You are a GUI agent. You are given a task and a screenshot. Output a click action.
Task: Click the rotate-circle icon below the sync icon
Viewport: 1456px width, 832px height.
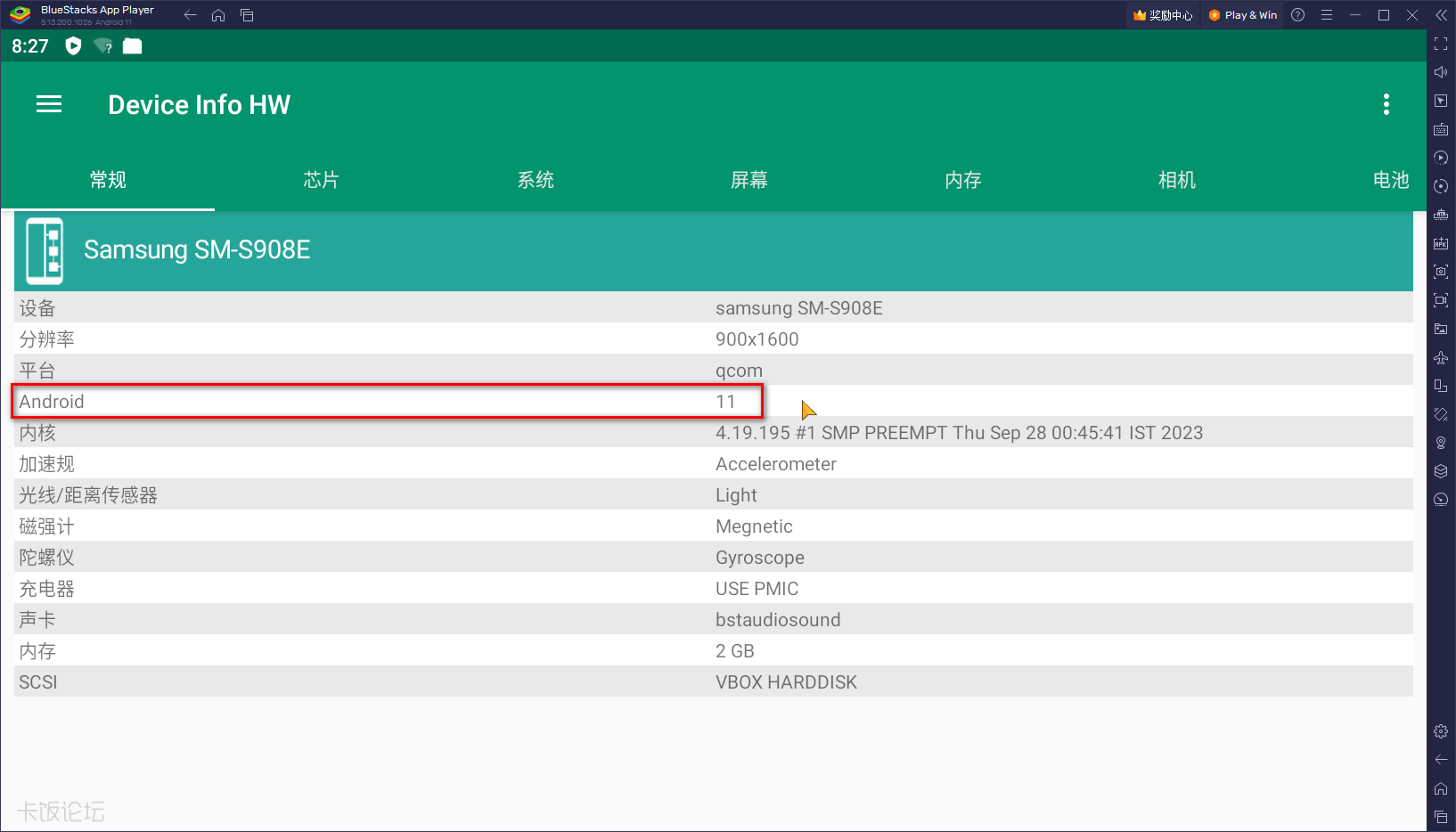[x=1441, y=186]
